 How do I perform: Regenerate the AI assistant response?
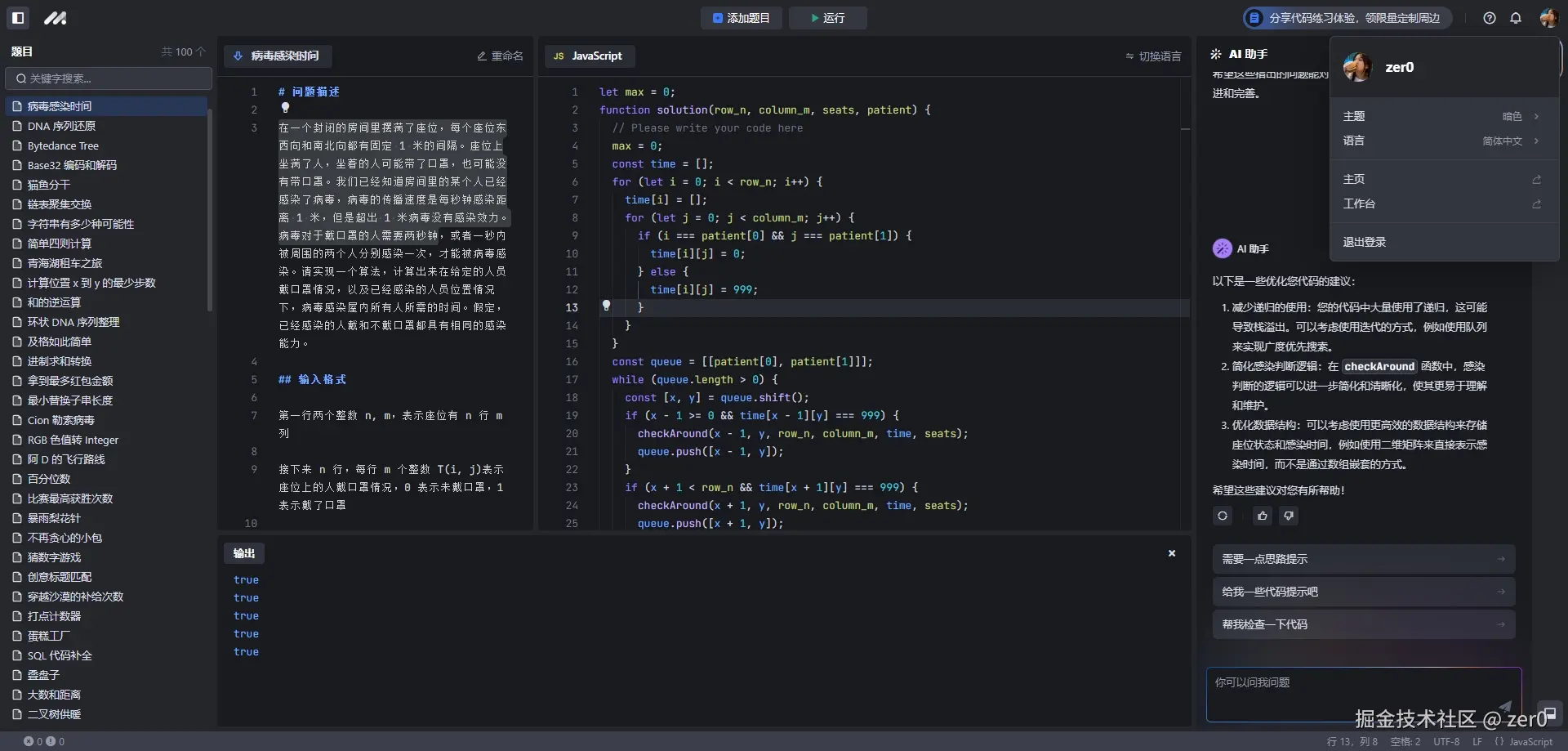coord(1222,516)
